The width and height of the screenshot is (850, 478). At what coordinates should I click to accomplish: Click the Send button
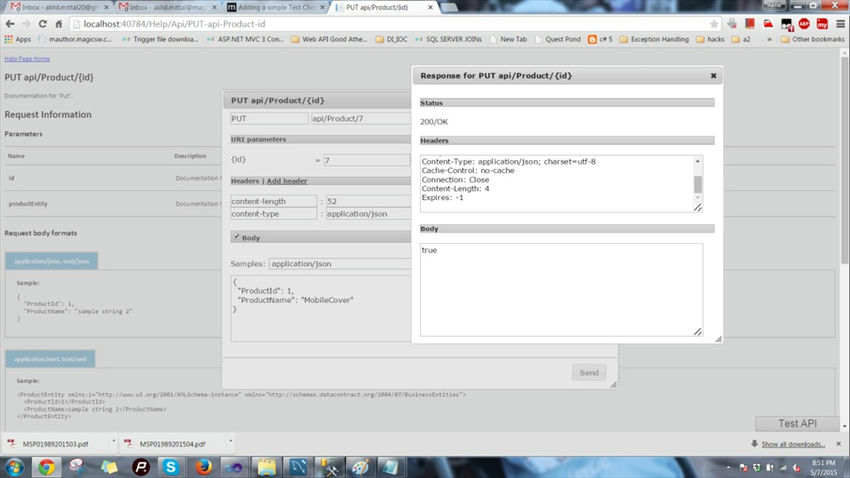(x=589, y=372)
